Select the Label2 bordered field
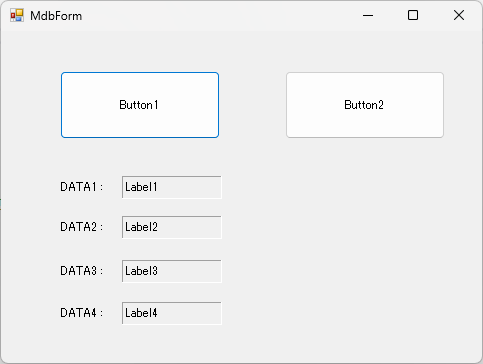 [x=172, y=227]
